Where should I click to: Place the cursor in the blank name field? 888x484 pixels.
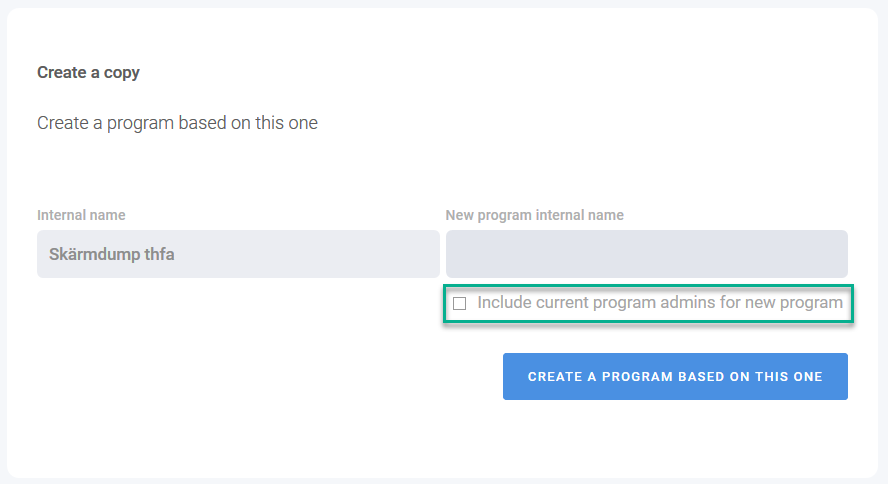pos(646,254)
